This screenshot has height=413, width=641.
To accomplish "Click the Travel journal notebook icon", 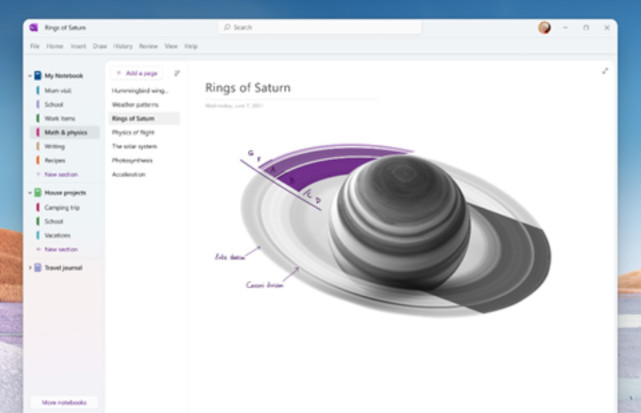I will (38, 267).
